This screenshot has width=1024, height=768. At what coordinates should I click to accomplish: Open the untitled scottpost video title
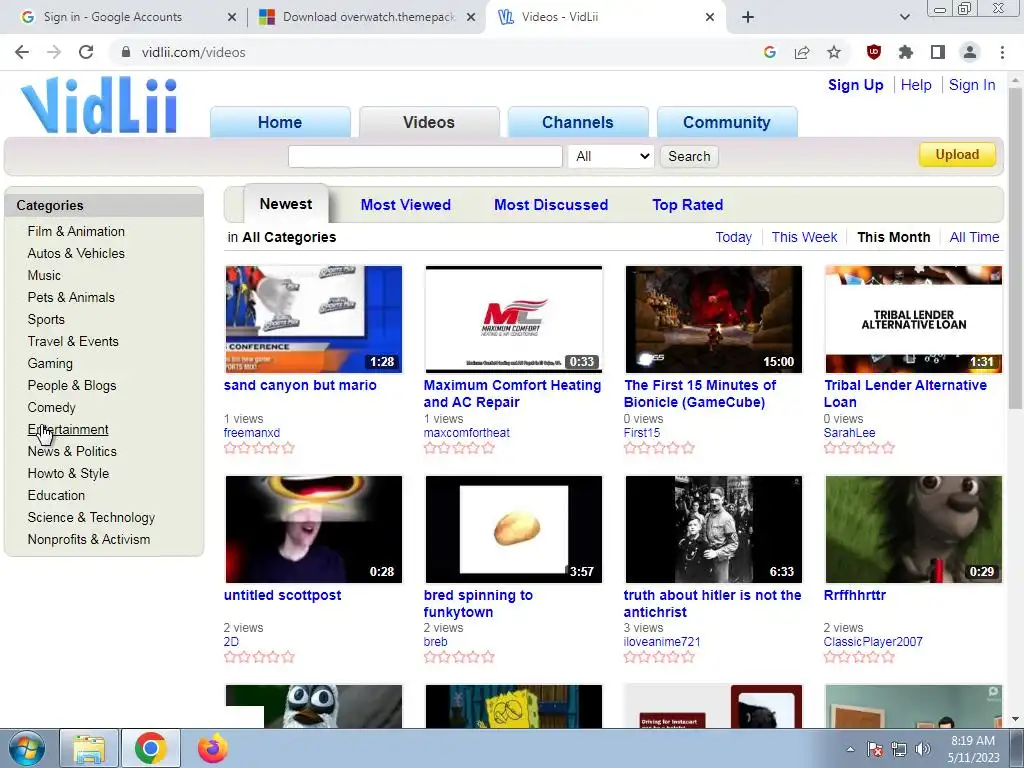click(x=282, y=595)
